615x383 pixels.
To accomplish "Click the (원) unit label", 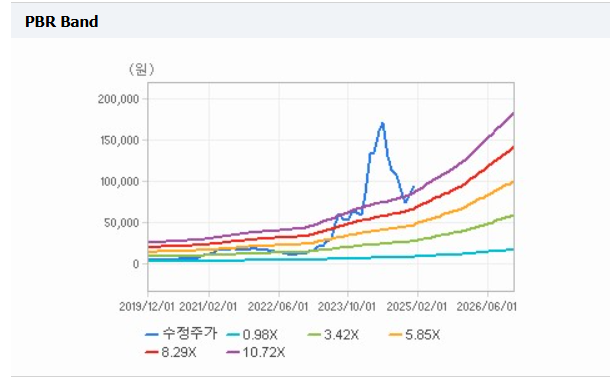I will 141,69.
